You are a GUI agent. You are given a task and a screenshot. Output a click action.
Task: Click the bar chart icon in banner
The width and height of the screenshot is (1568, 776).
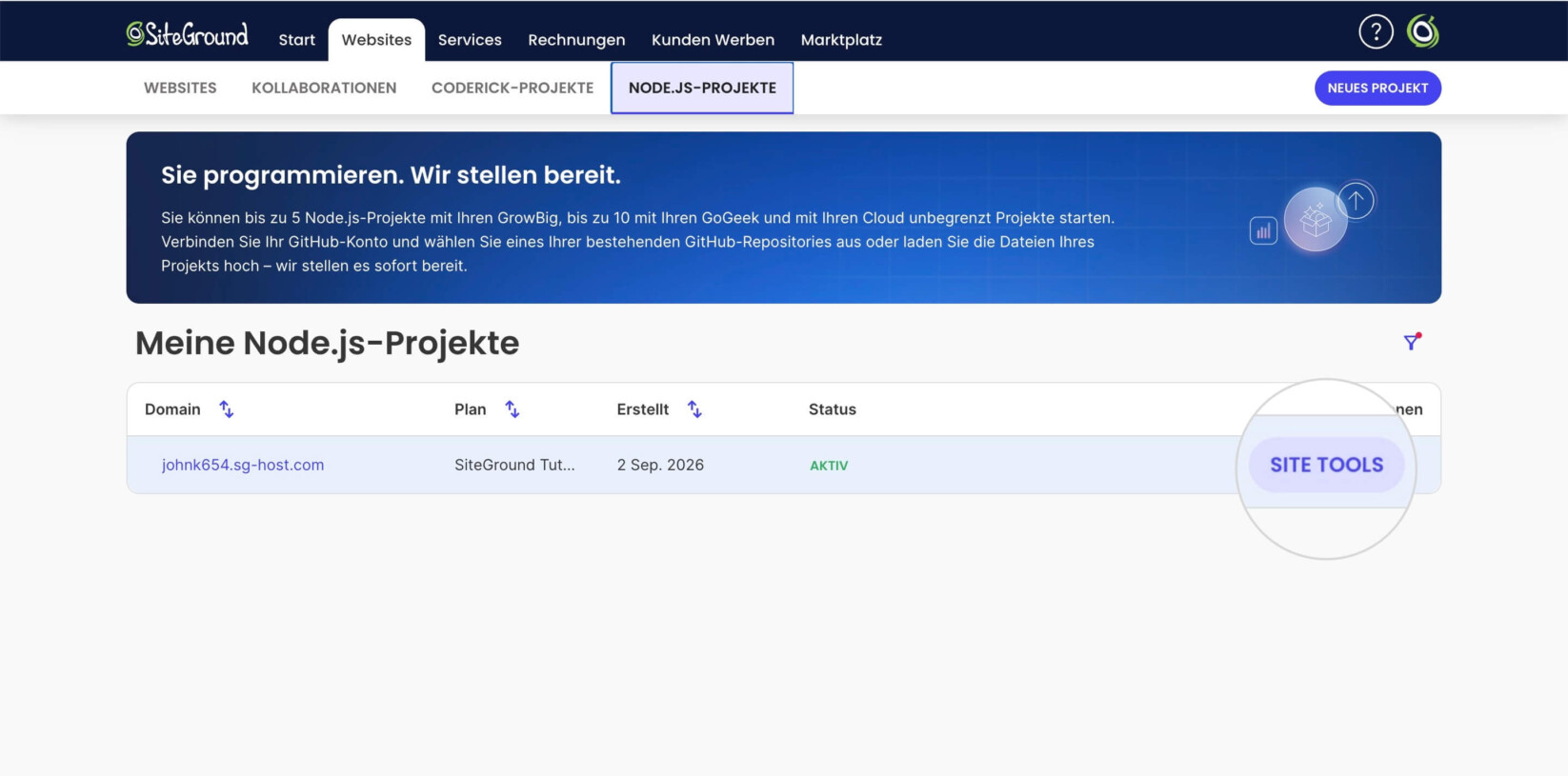click(x=1263, y=230)
